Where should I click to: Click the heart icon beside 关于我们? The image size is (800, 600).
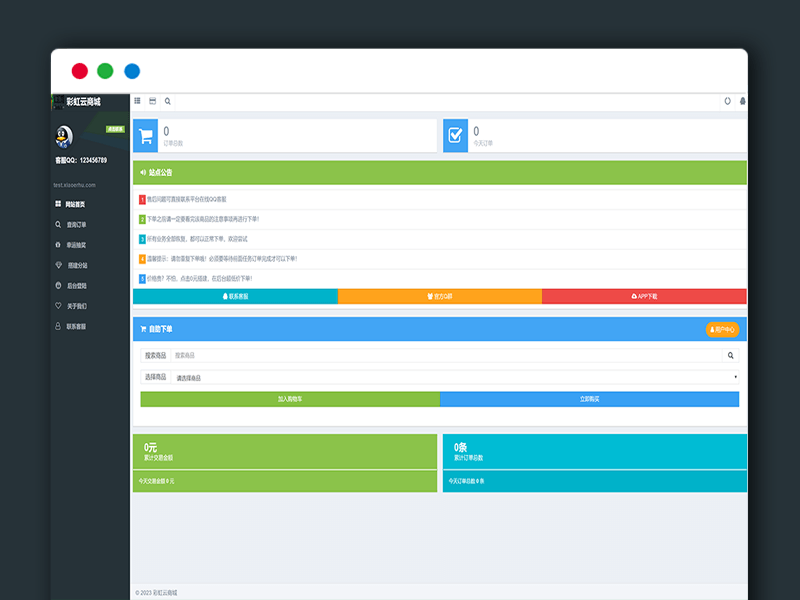click(58, 306)
